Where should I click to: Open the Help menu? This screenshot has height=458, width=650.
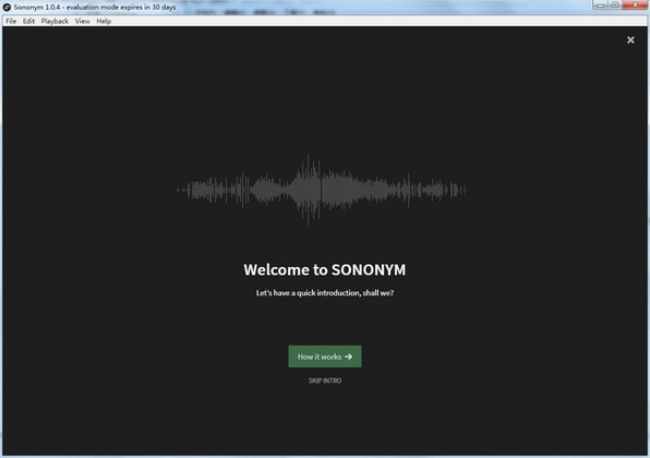pos(104,21)
